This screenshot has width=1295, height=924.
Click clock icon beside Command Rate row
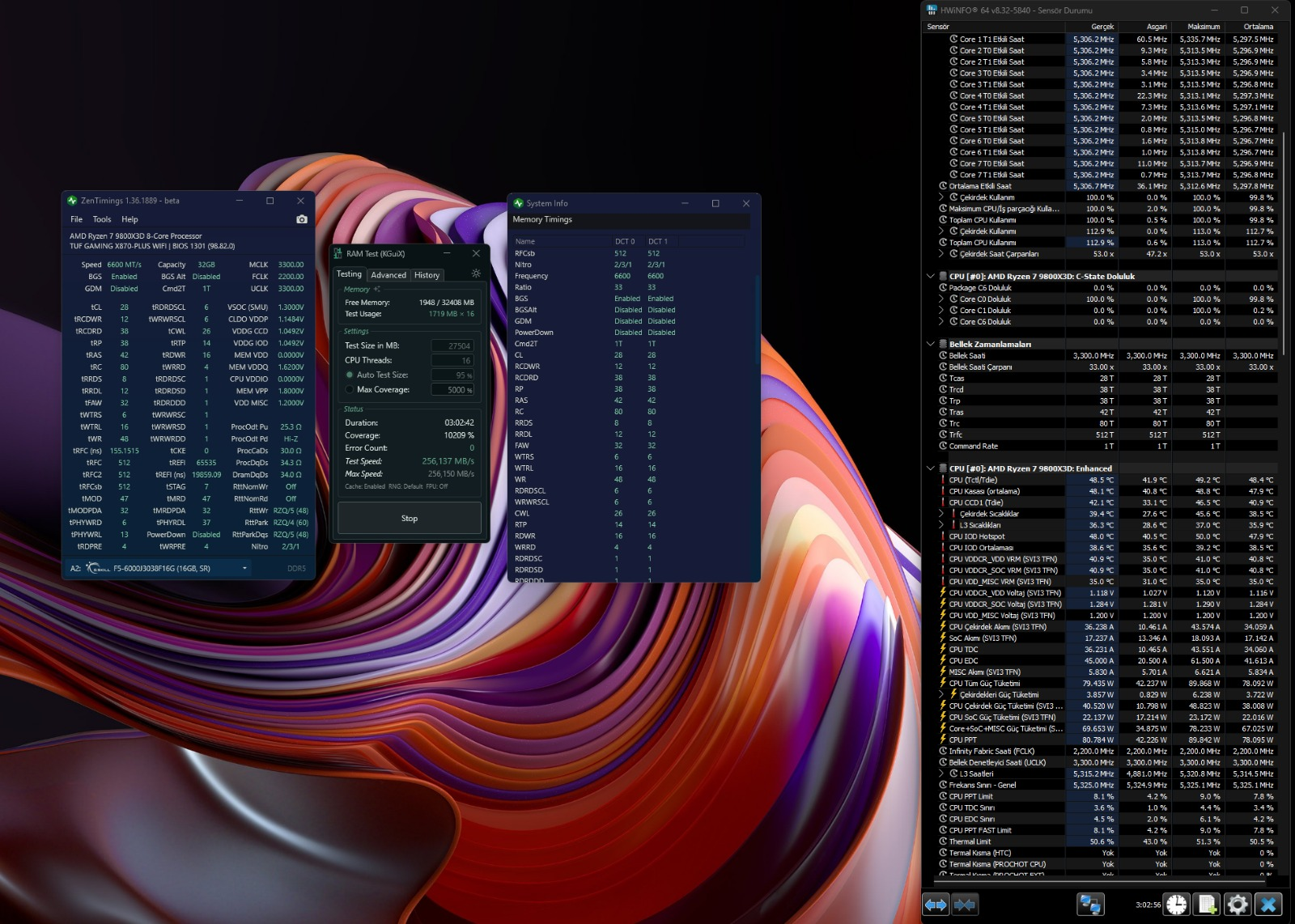[943, 446]
